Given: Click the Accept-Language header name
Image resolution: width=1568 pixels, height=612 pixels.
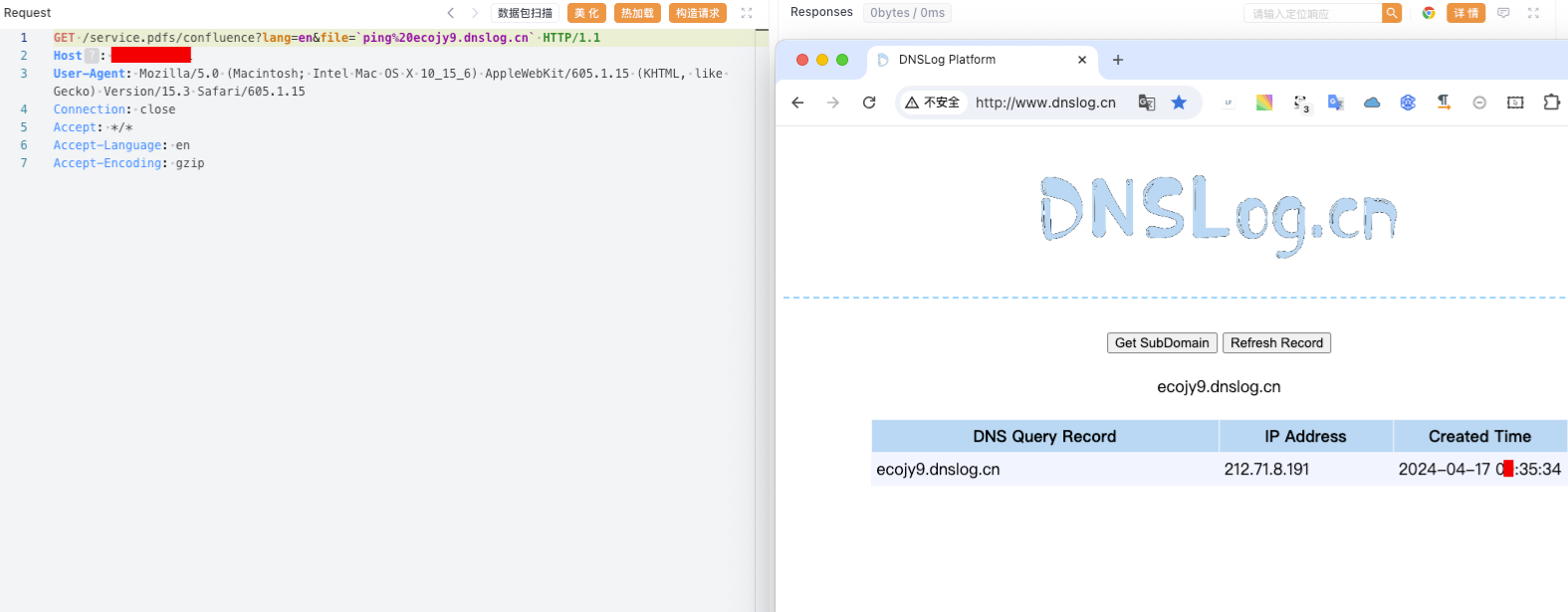Looking at the screenshot, I should click(108, 145).
